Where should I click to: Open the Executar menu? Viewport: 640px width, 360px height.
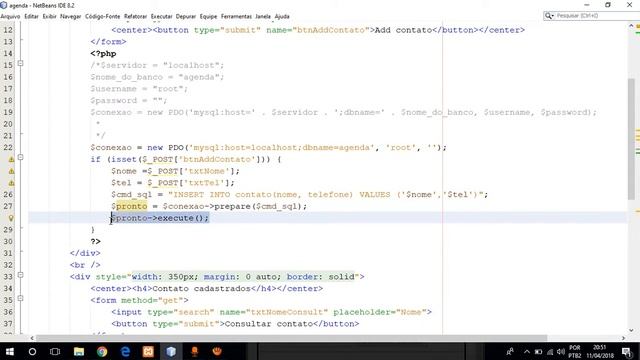161,16
